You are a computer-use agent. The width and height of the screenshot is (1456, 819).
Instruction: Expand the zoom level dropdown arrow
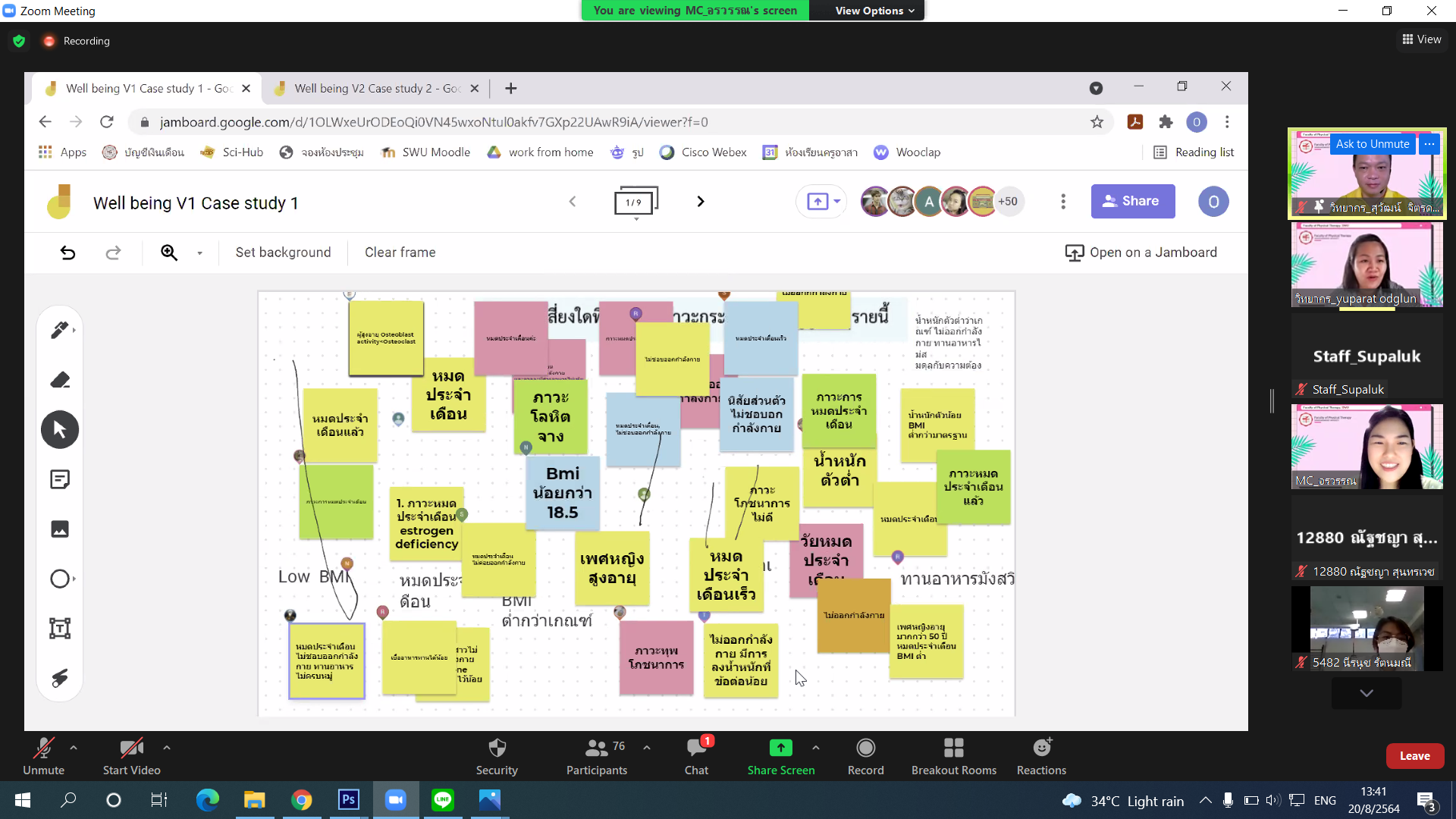(199, 253)
